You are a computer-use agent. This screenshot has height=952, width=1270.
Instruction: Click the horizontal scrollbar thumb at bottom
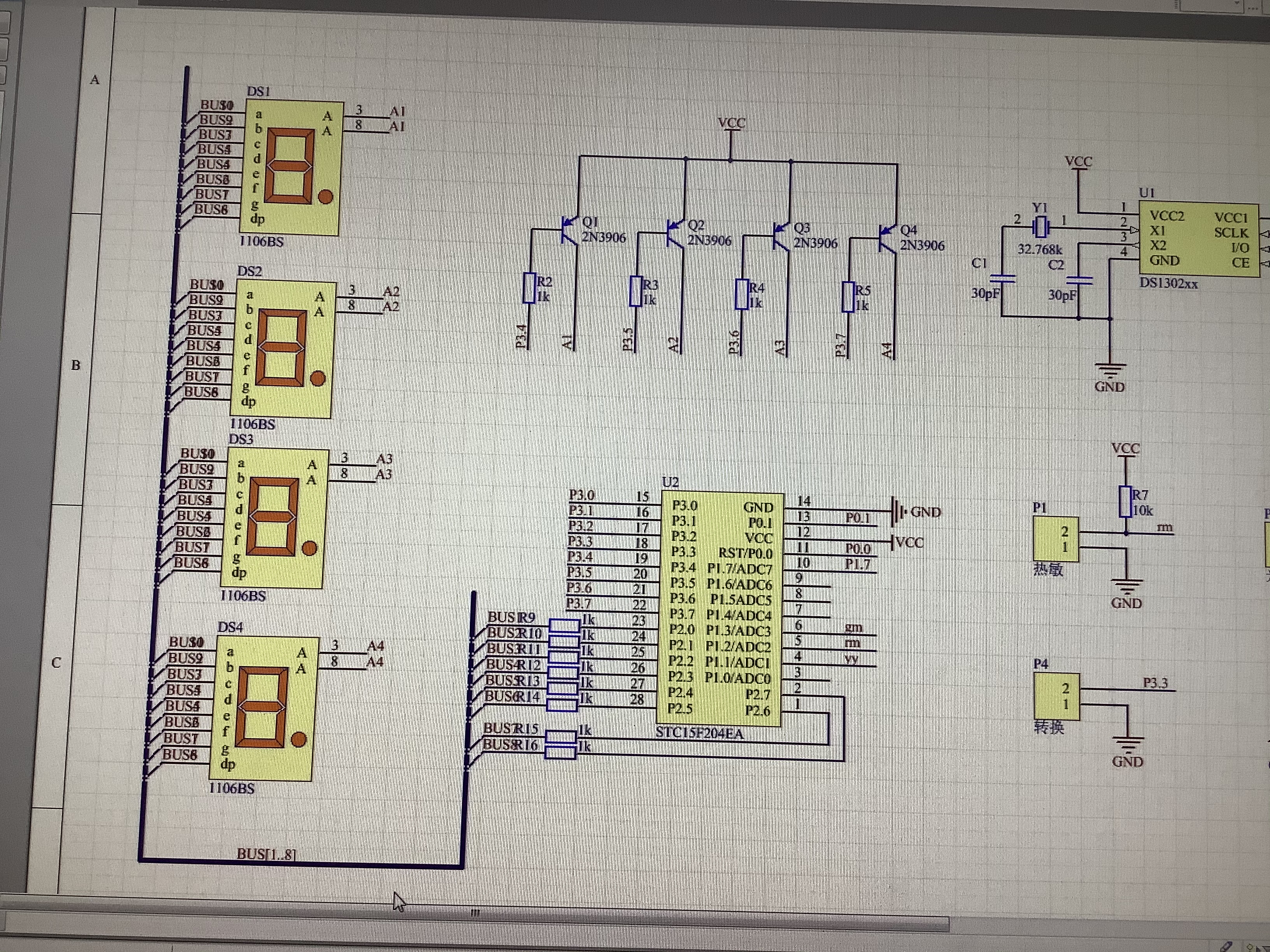click(x=475, y=913)
